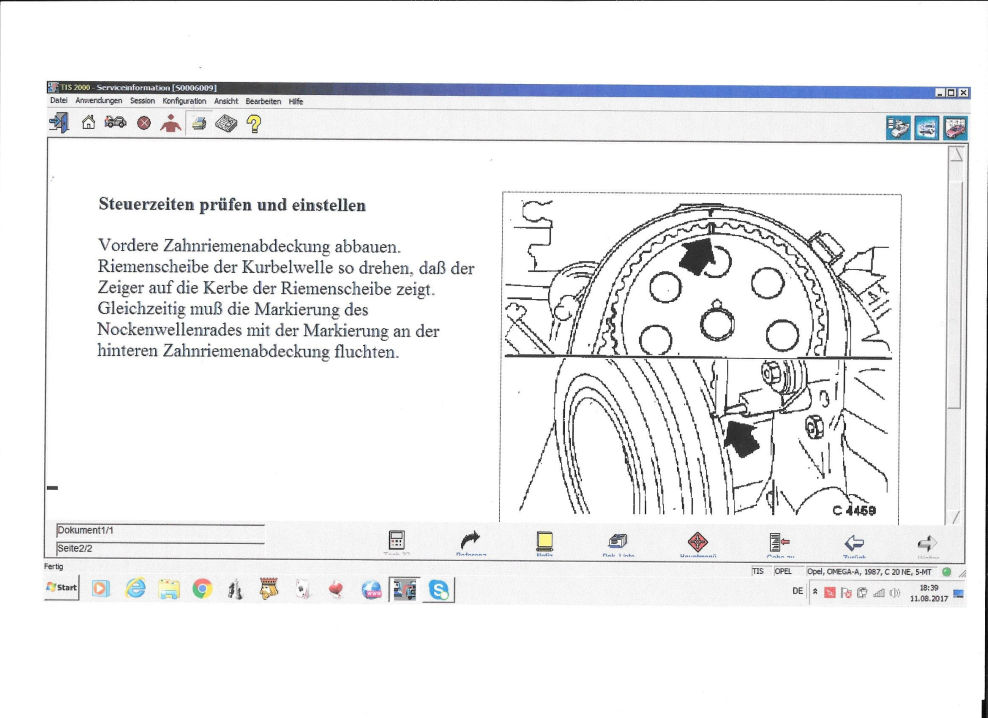Go to the home page icon
The height and width of the screenshot is (718, 988).
[88, 123]
